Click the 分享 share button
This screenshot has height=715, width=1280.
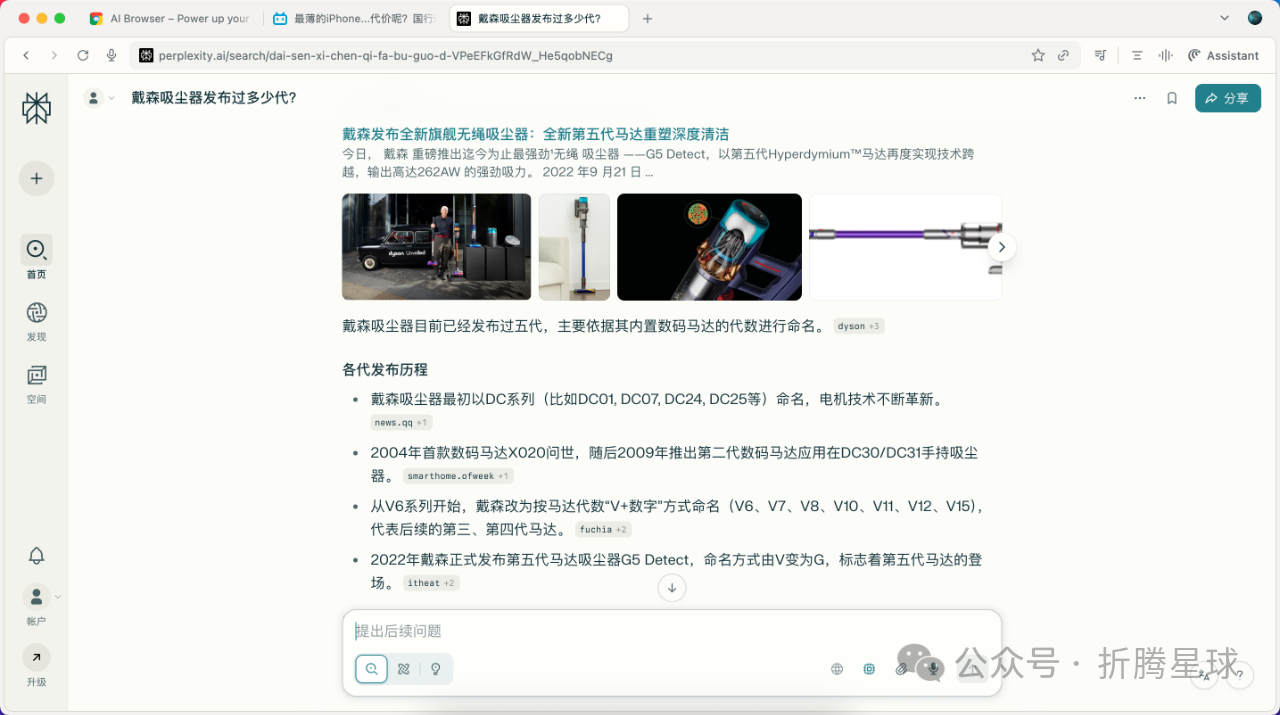click(1227, 98)
